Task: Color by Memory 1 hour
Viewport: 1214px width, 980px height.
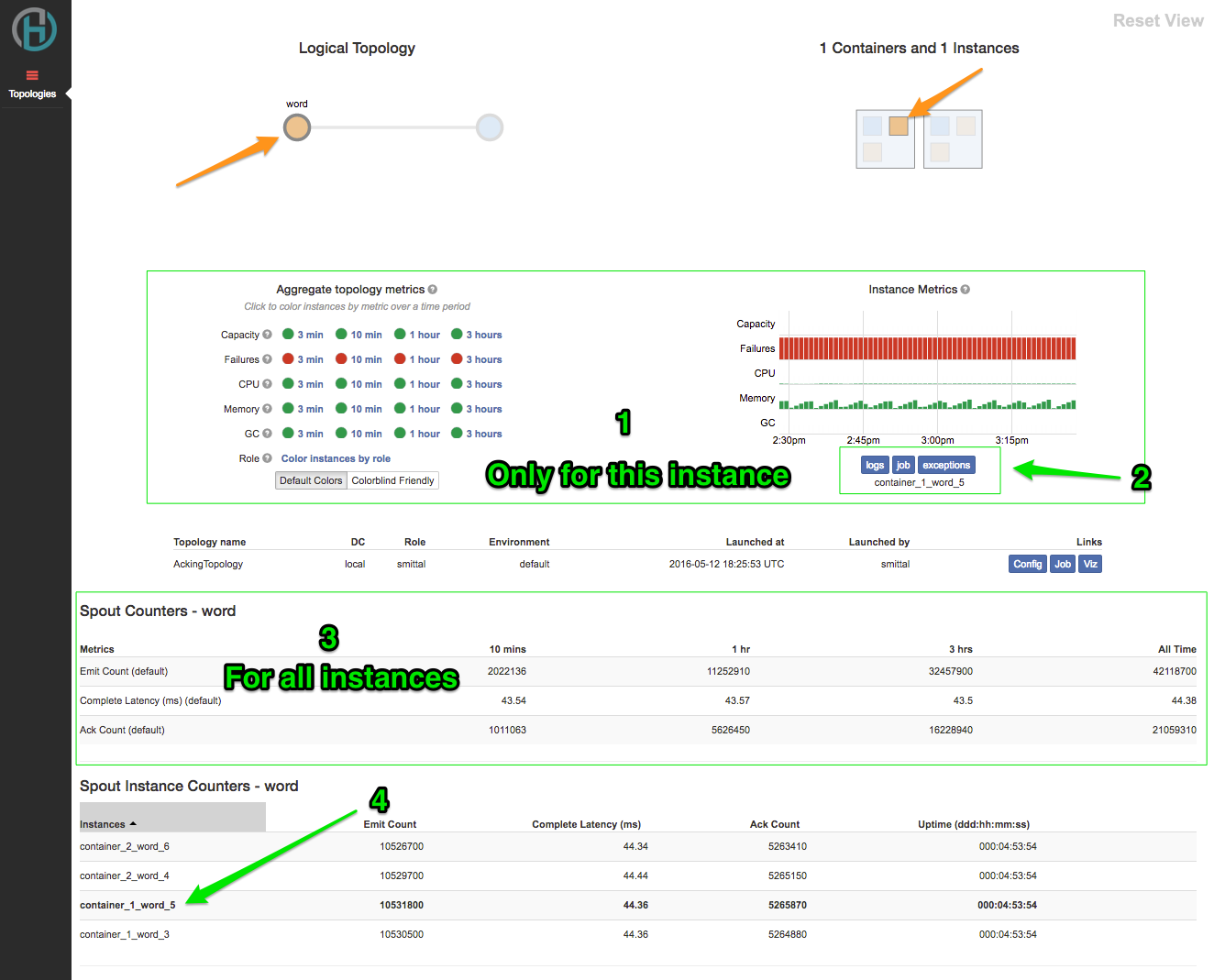Action: tap(417, 409)
